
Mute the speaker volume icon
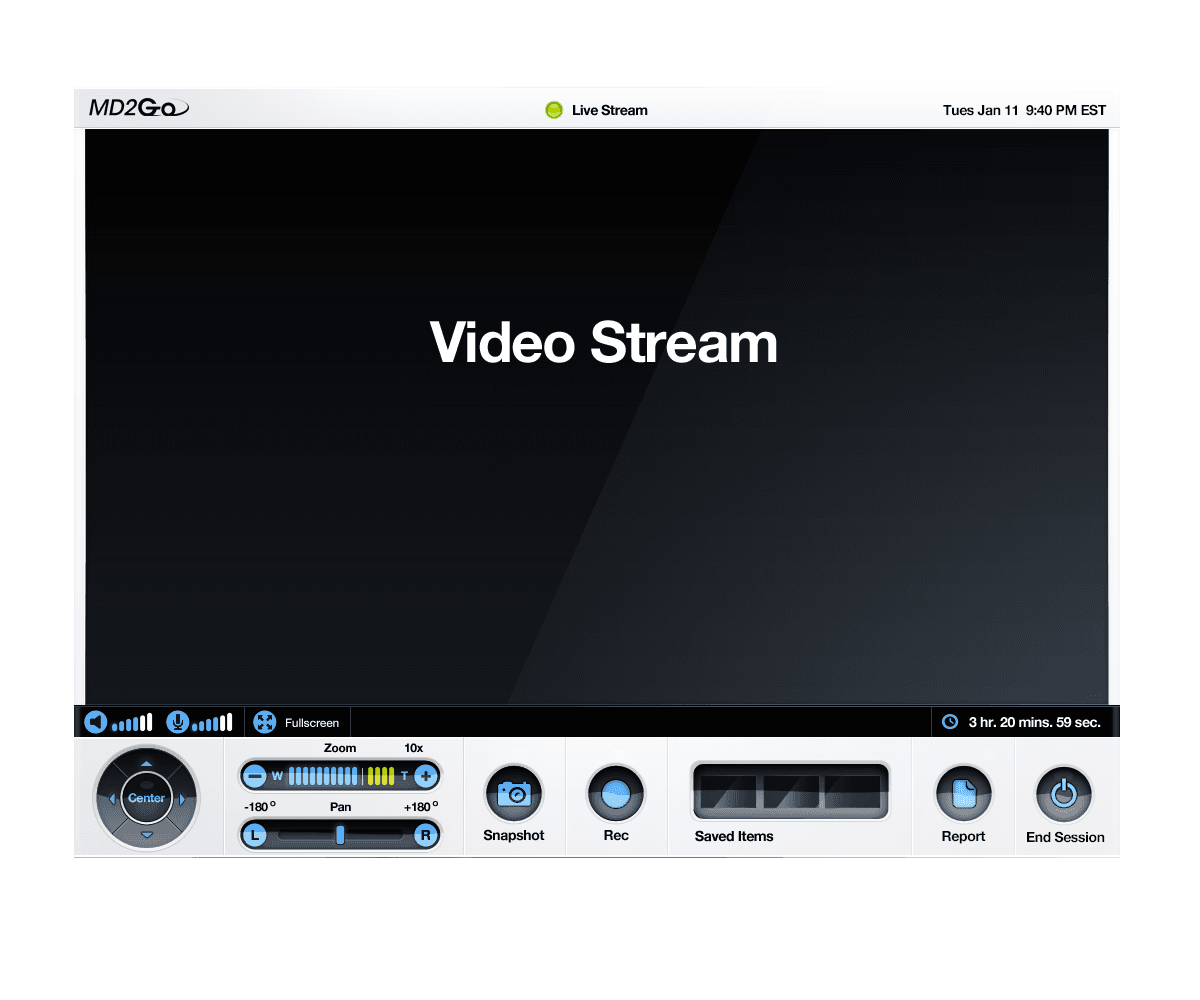(x=95, y=721)
